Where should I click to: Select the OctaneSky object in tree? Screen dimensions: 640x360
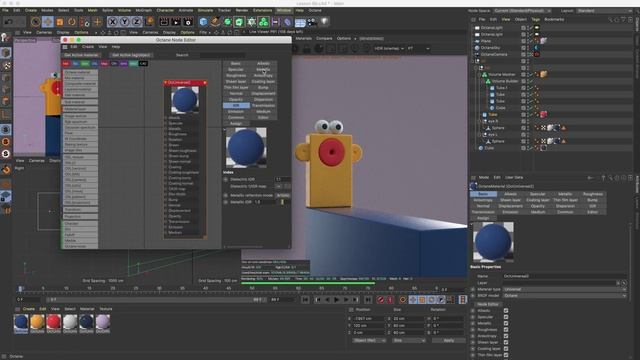click(x=490, y=48)
